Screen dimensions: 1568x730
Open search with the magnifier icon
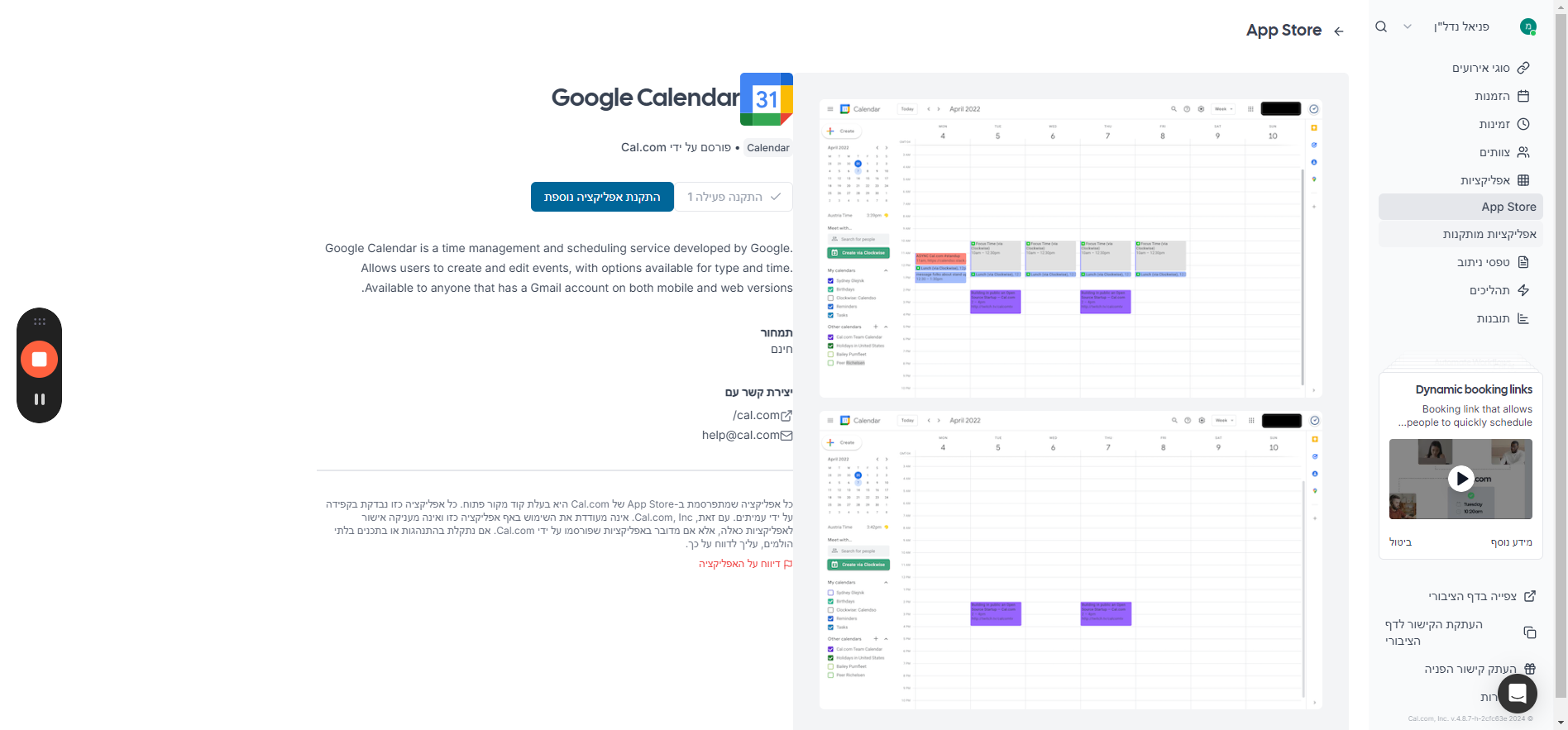click(1381, 26)
